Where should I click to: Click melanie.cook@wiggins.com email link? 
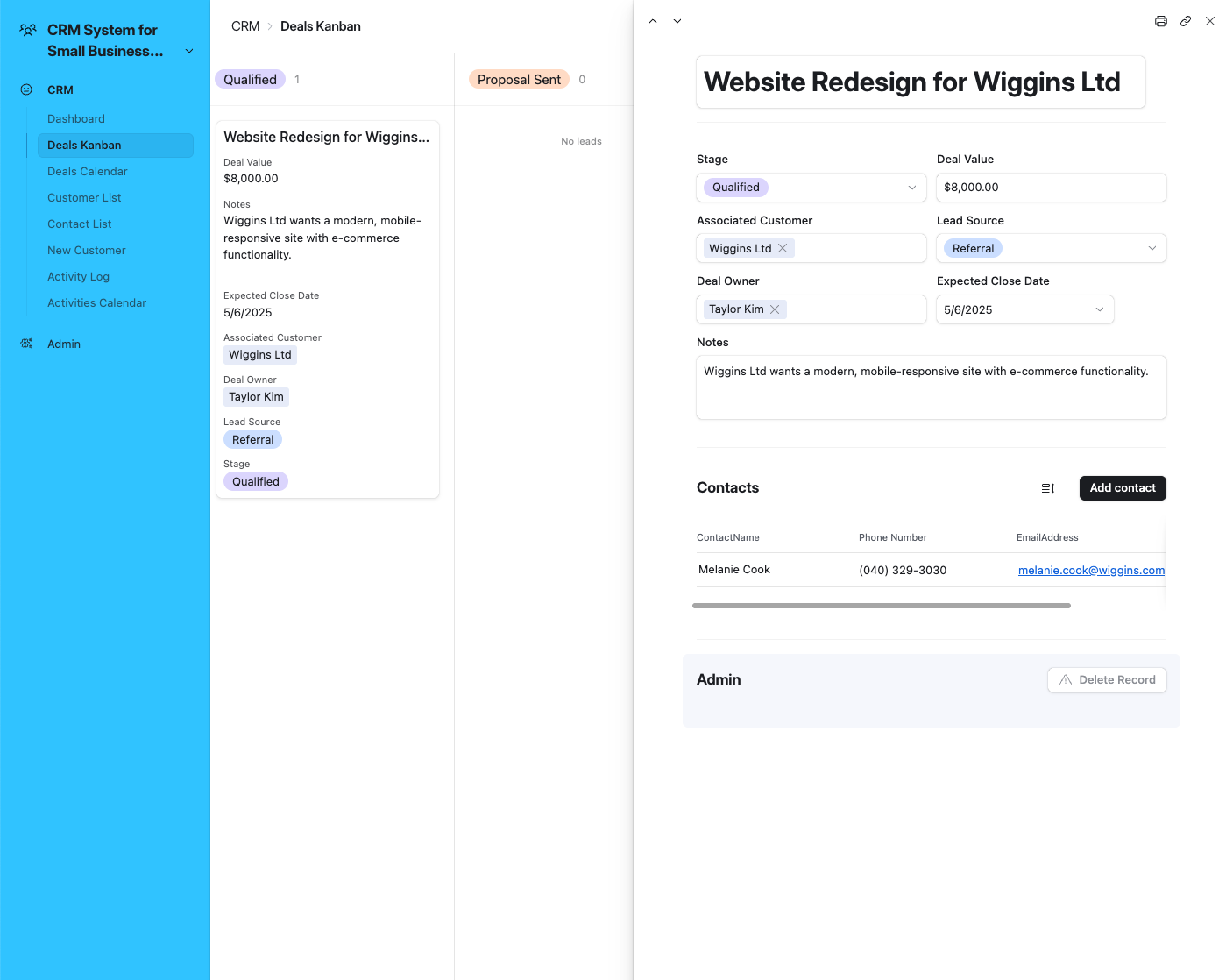coord(1091,570)
